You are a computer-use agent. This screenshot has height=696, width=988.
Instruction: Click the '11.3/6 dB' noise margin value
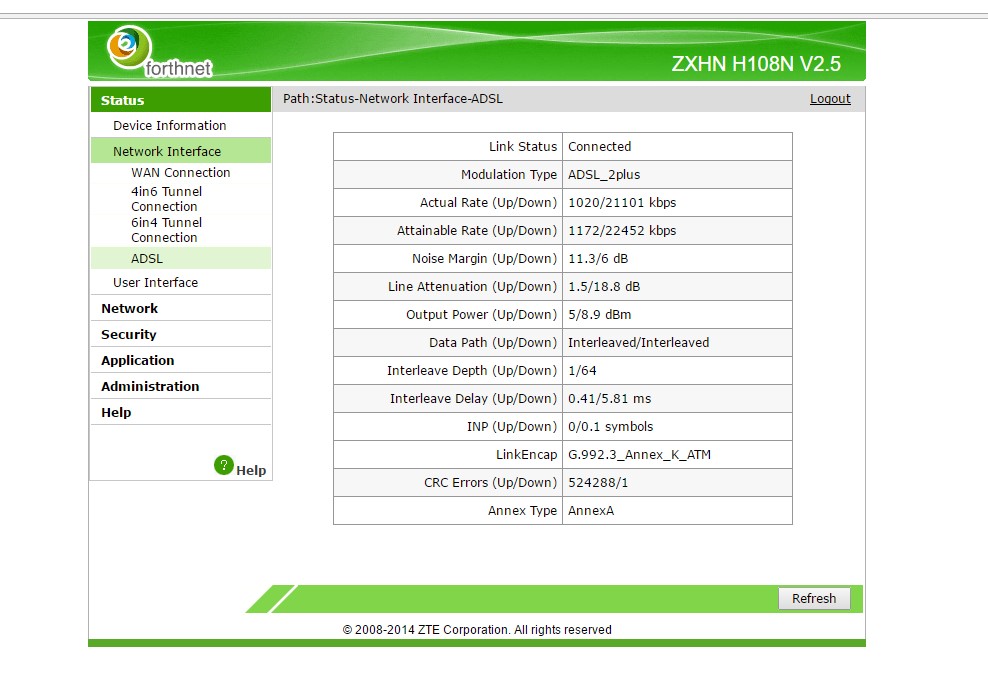[x=598, y=259]
